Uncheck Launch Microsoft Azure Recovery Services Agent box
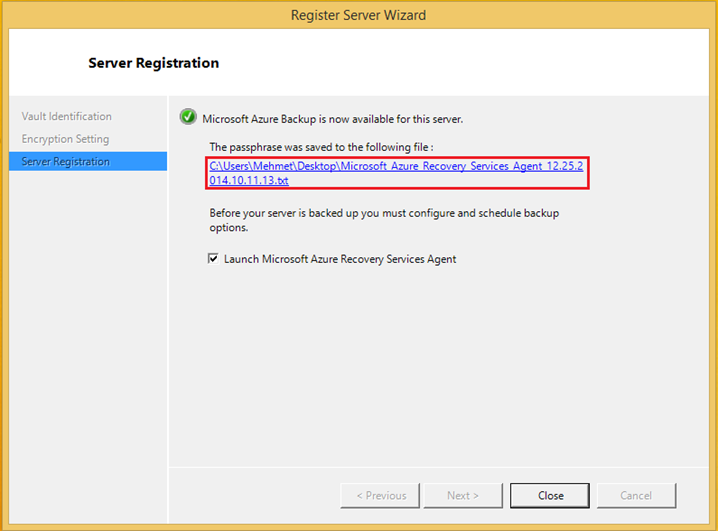The image size is (718, 531). click(x=213, y=259)
